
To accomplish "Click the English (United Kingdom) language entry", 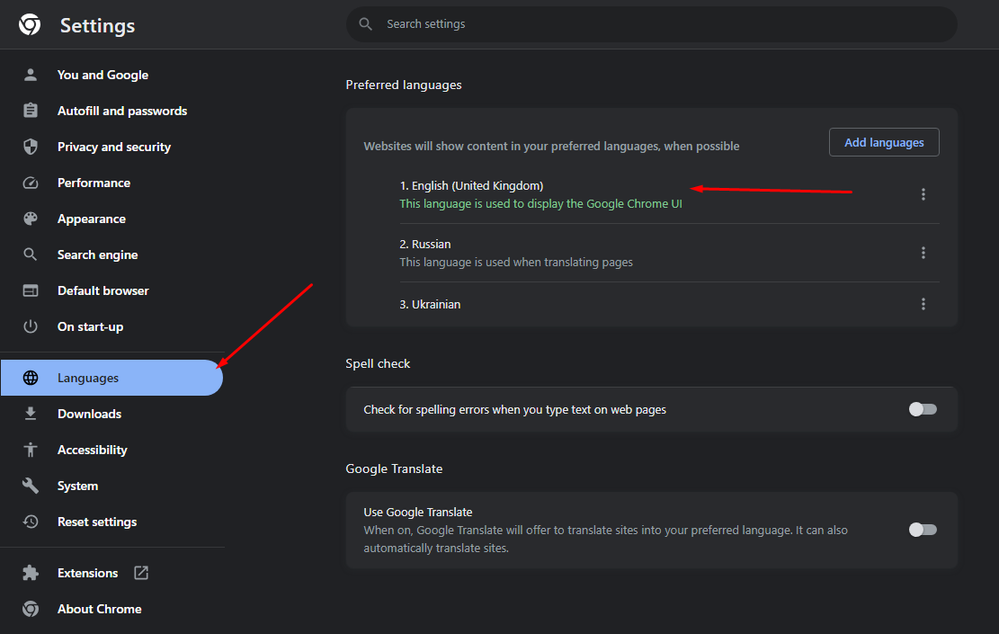I will (471, 185).
